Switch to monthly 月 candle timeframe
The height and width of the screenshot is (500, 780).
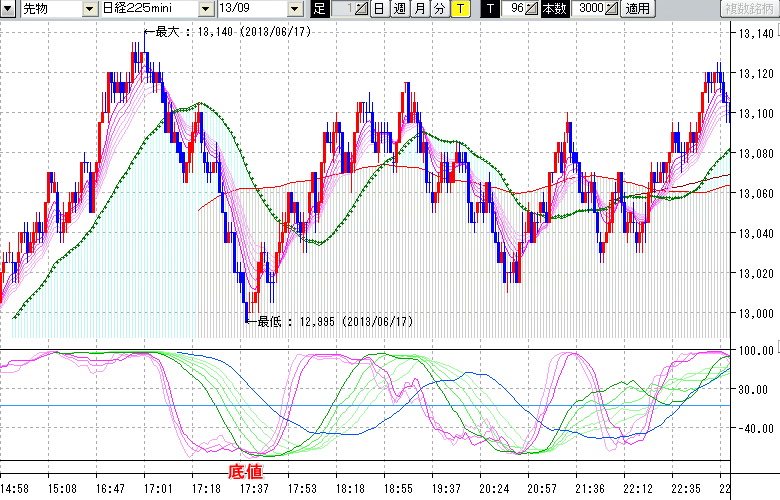pos(419,9)
